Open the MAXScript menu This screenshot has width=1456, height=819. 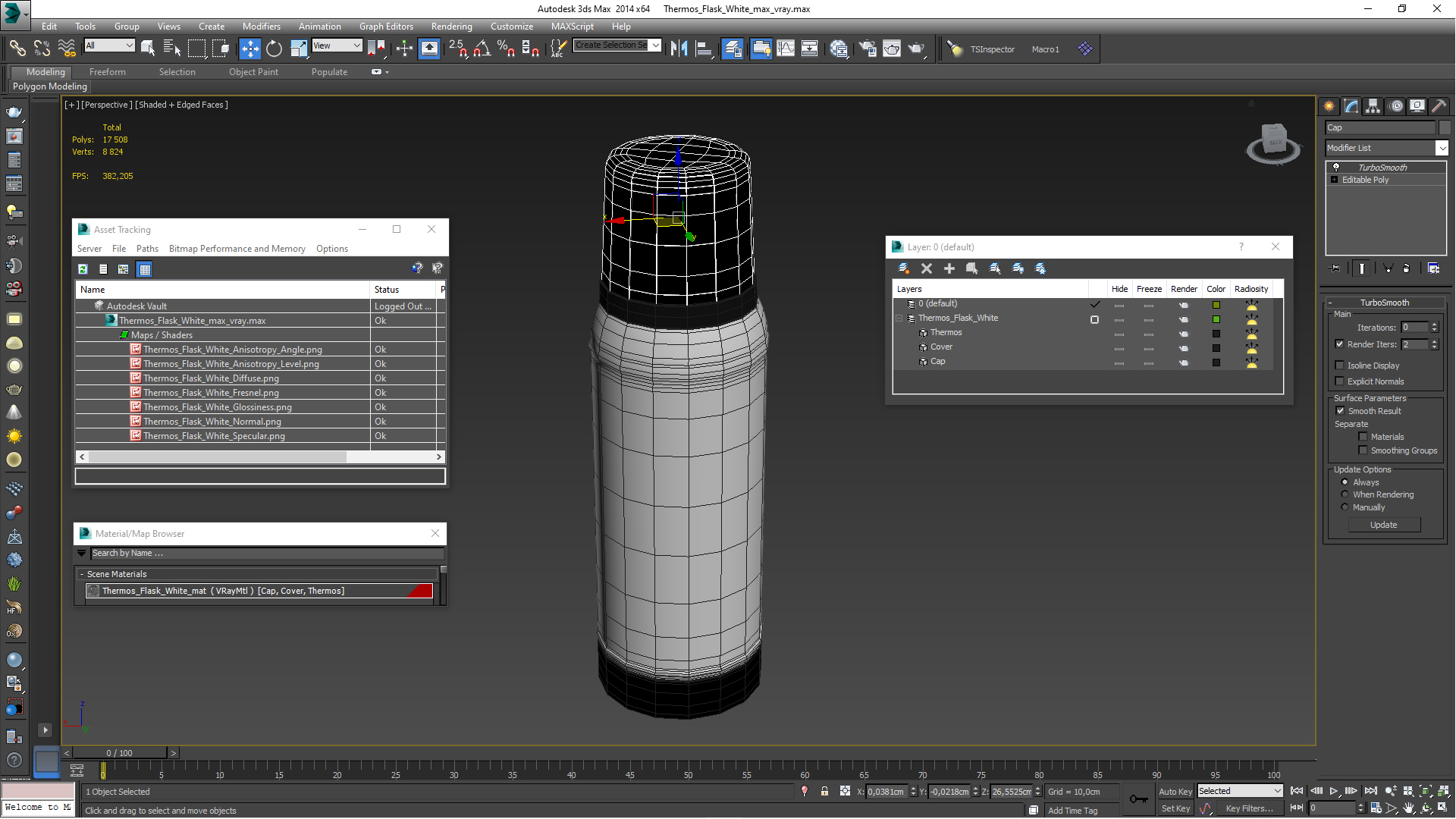(x=572, y=27)
